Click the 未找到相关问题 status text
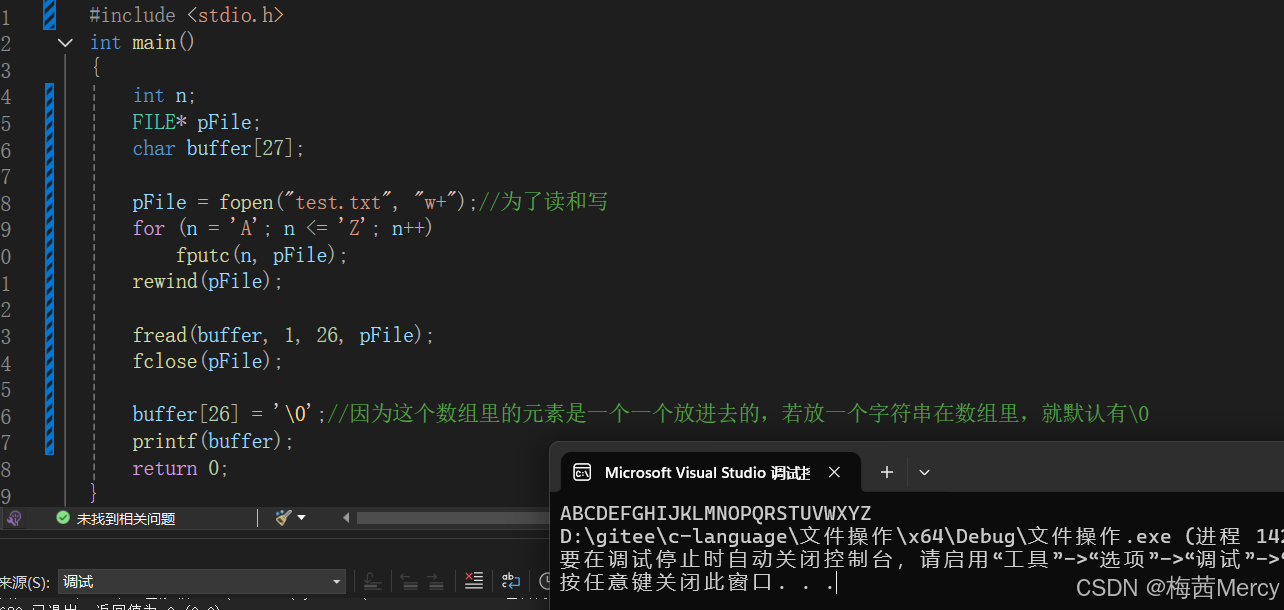Screen dimensions: 1284x610 (126, 519)
